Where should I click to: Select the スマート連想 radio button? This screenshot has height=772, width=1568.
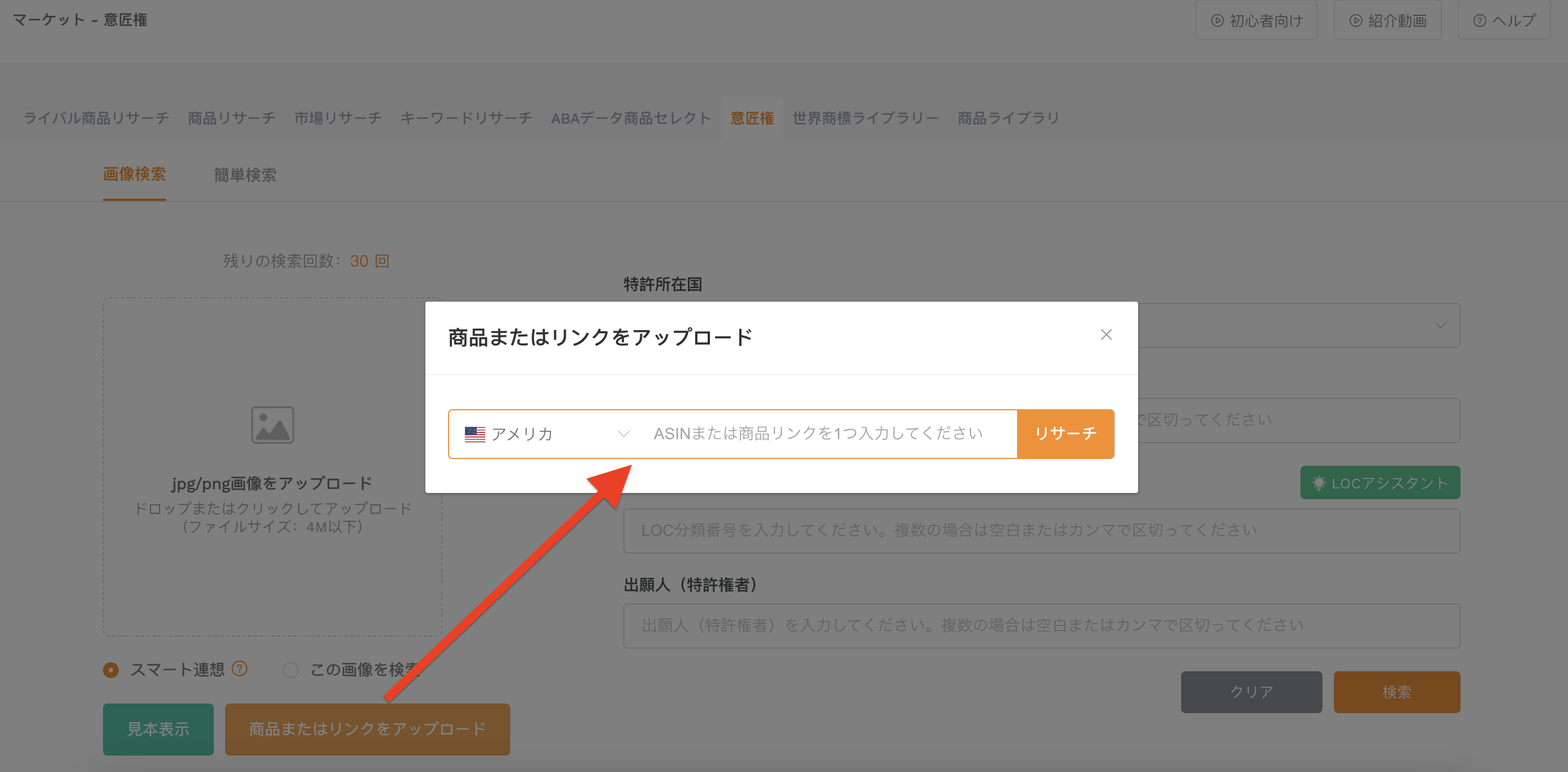(x=111, y=670)
